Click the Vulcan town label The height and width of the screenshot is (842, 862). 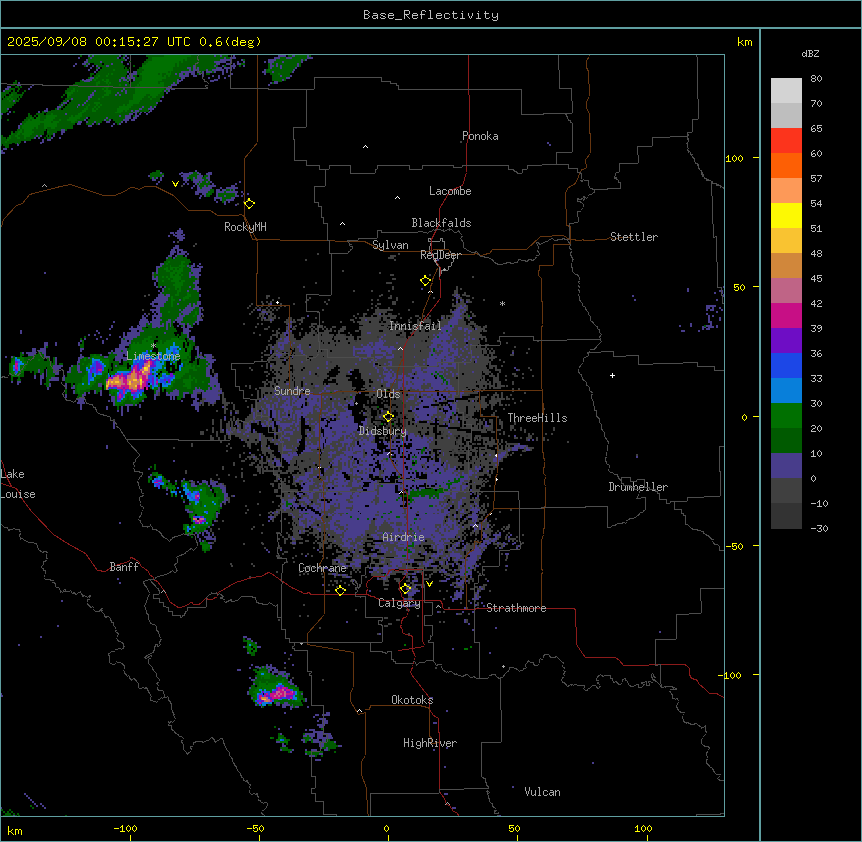pyautogui.click(x=542, y=792)
